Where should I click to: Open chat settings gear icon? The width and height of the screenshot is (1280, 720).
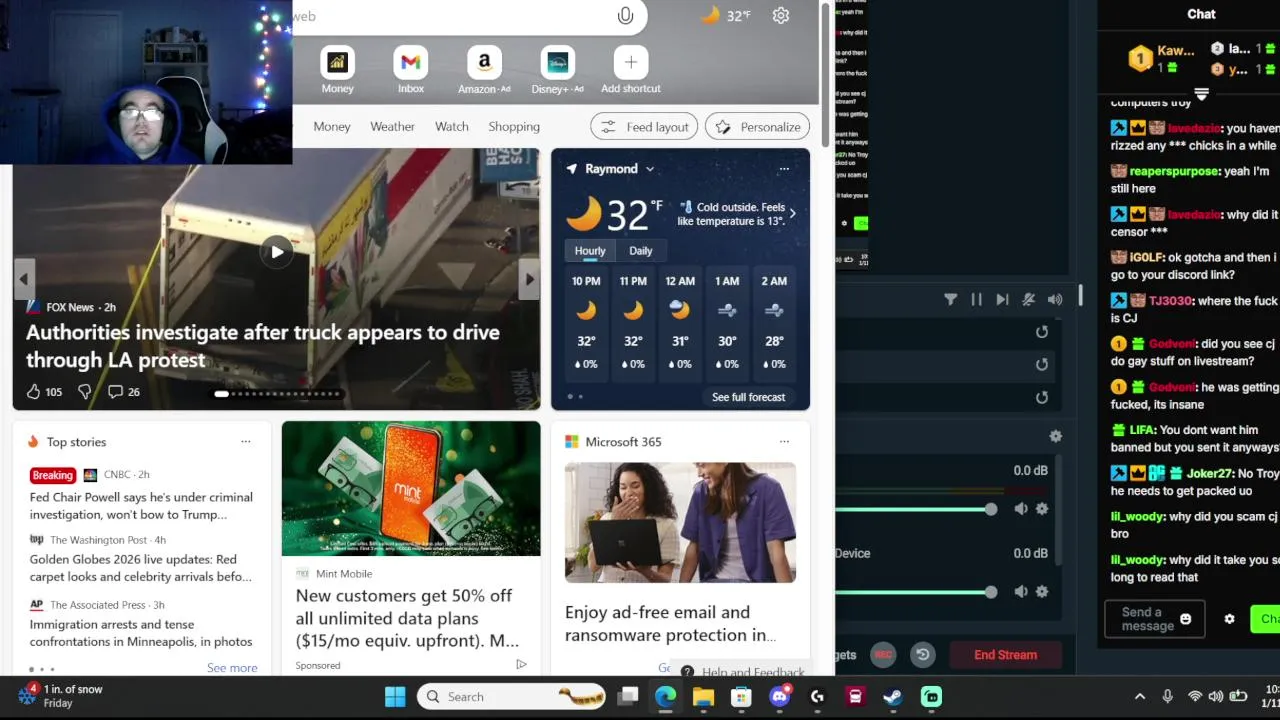(1229, 619)
